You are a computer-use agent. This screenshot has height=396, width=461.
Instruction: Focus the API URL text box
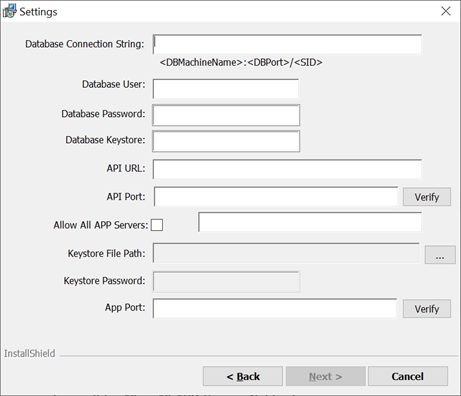coord(287,169)
